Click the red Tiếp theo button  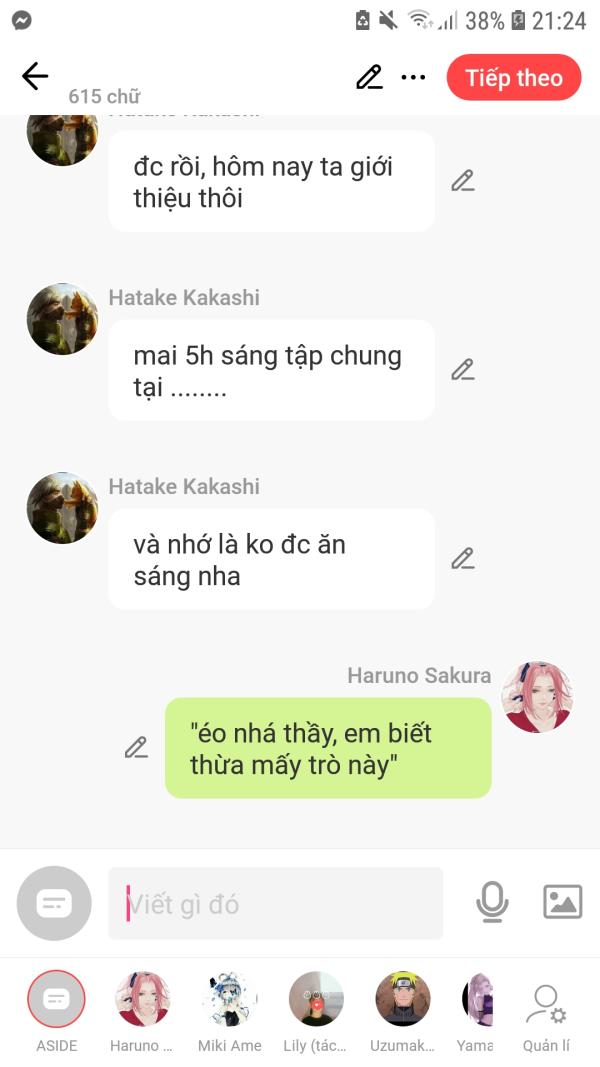[x=514, y=78]
